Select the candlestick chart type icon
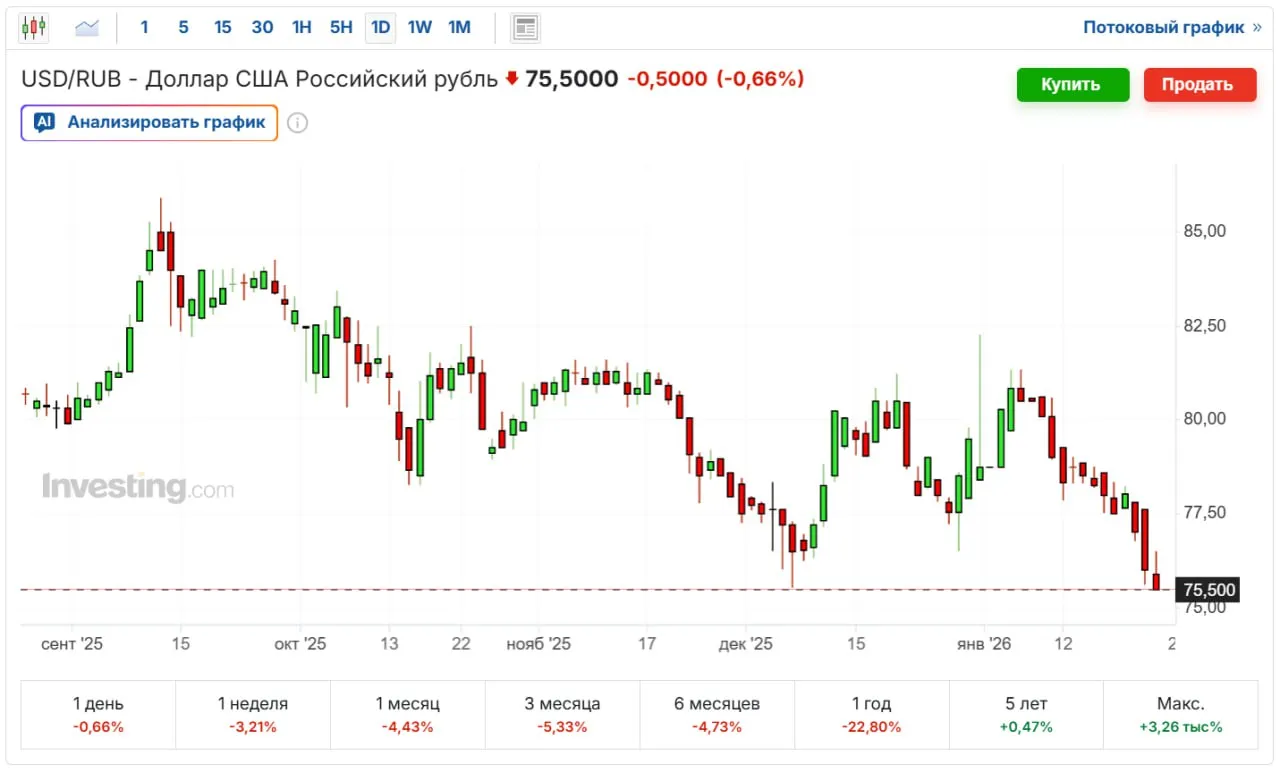The image size is (1280, 772). click(x=34, y=28)
